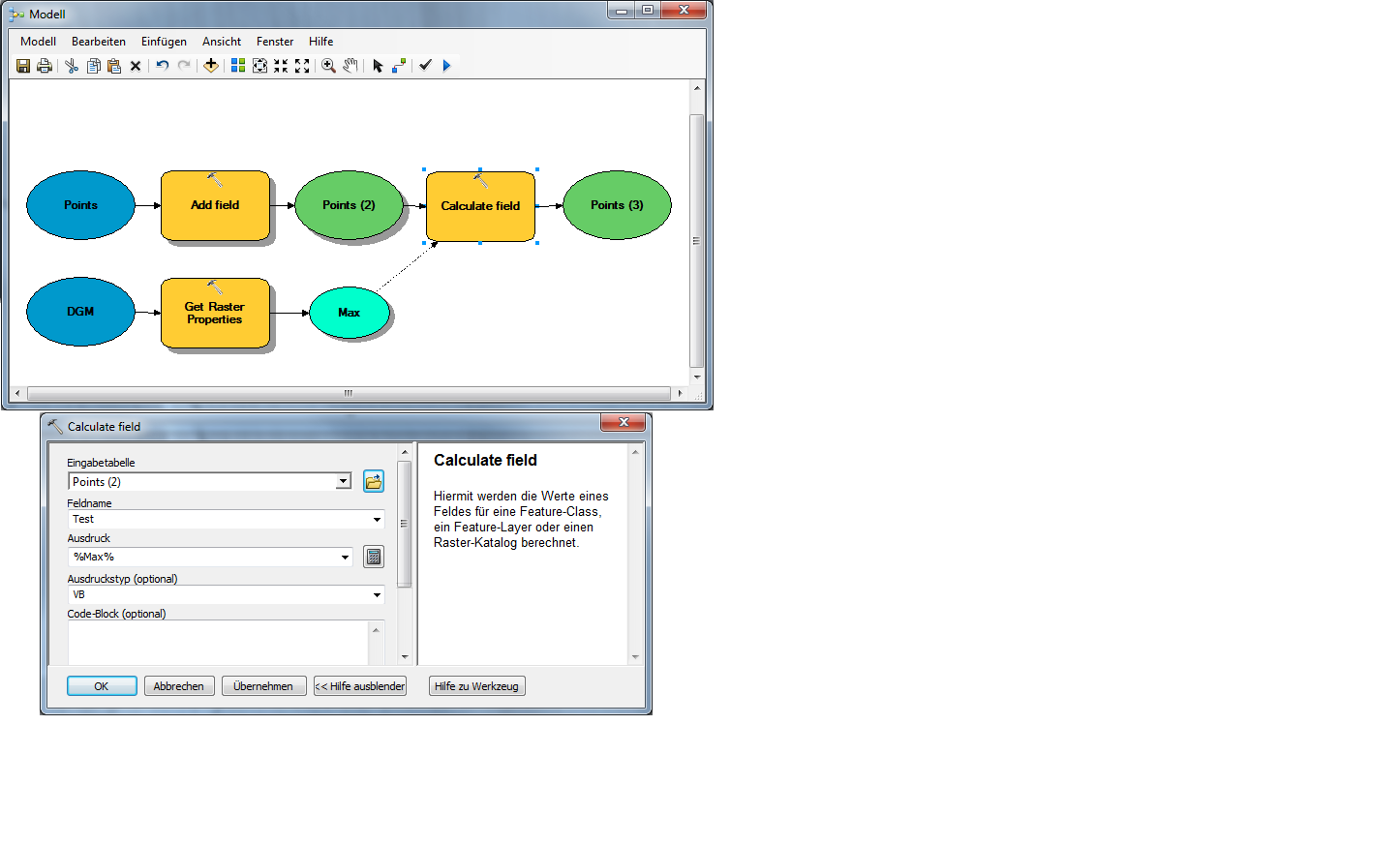The image size is (1400, 846).
Task: Activate the connect elements tool
Action: click(x=399, y=66)
